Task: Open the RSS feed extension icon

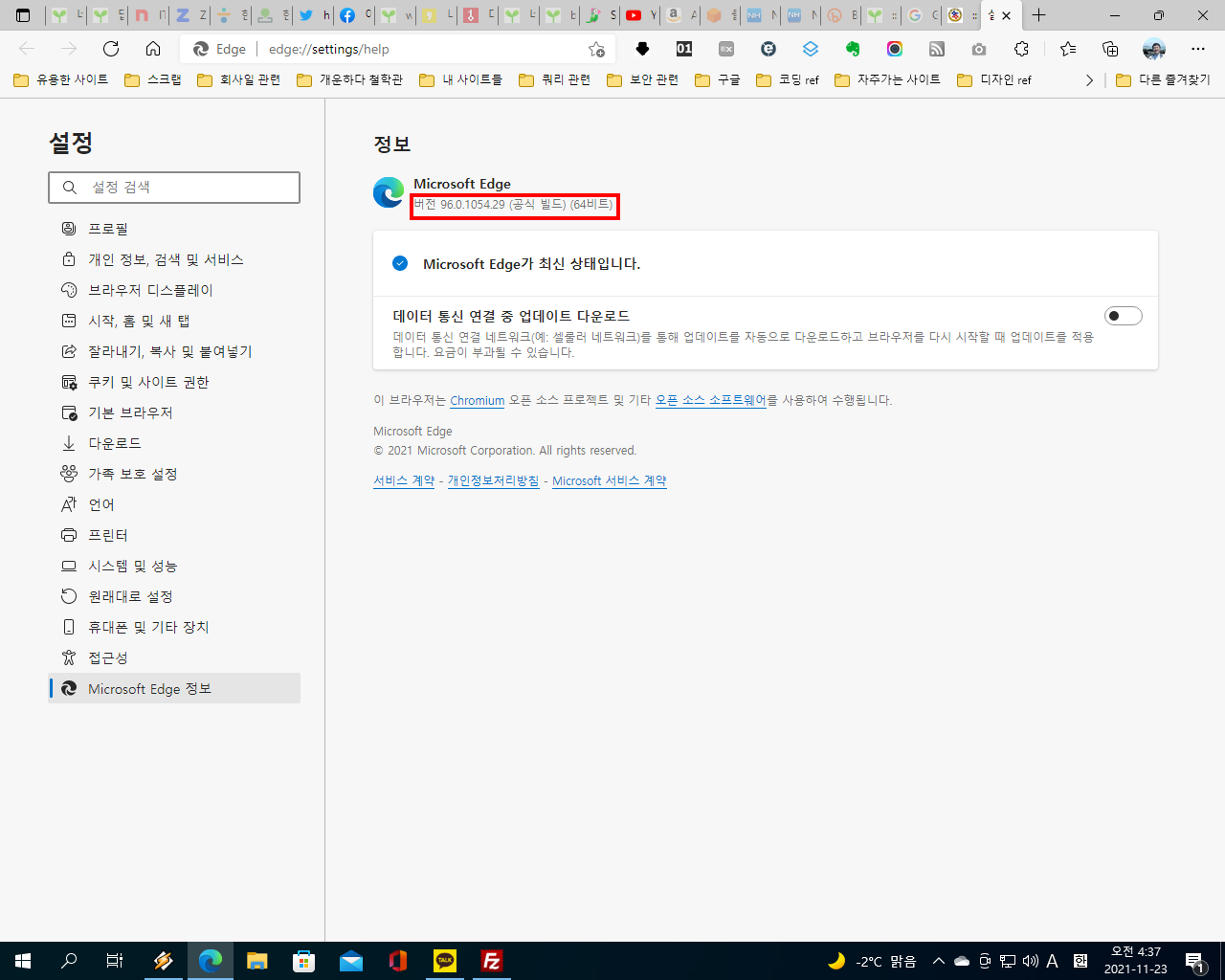Action: (937, 49)
